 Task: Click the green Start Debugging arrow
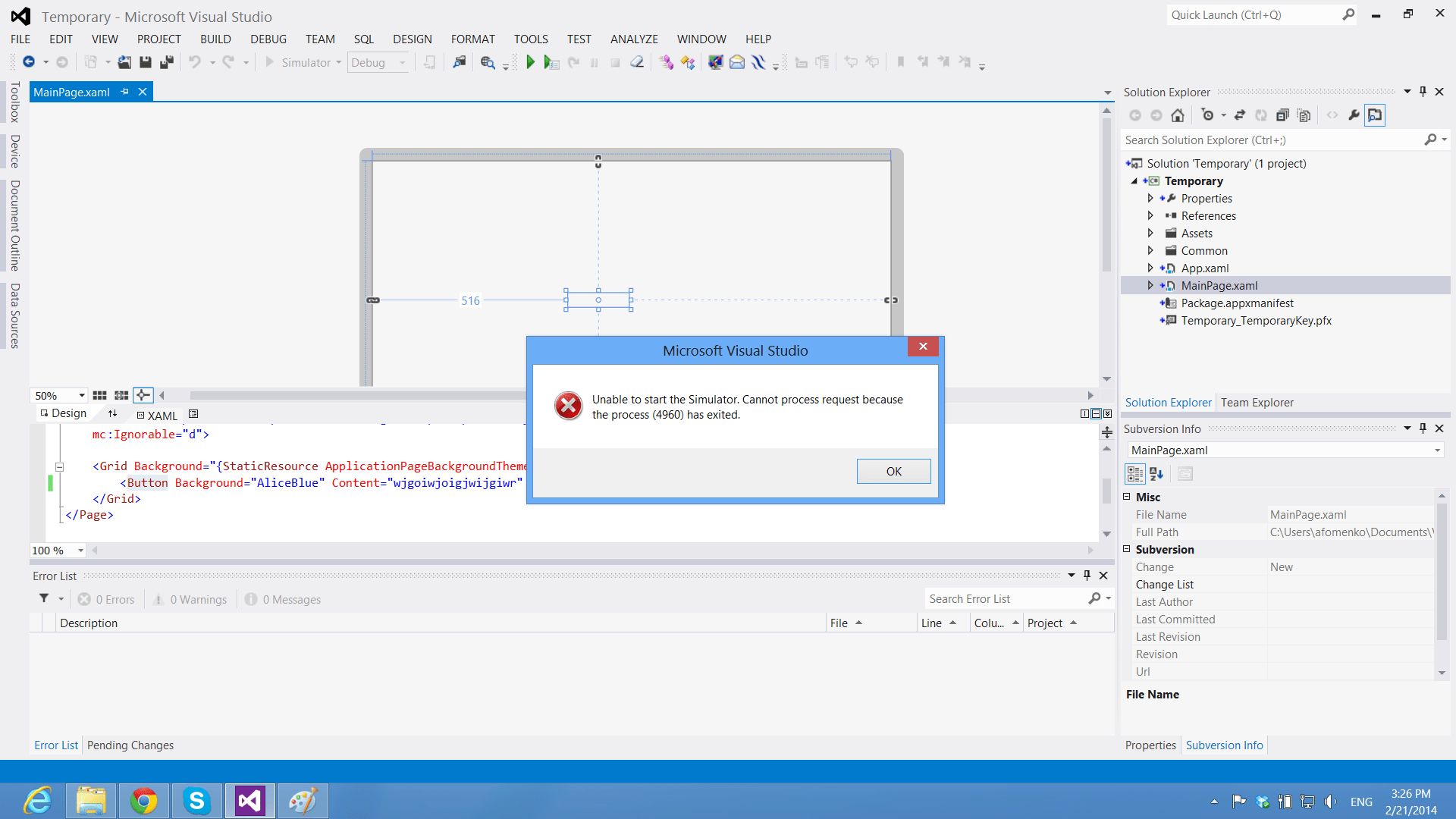pyautogui.click(x=530, y=62)
